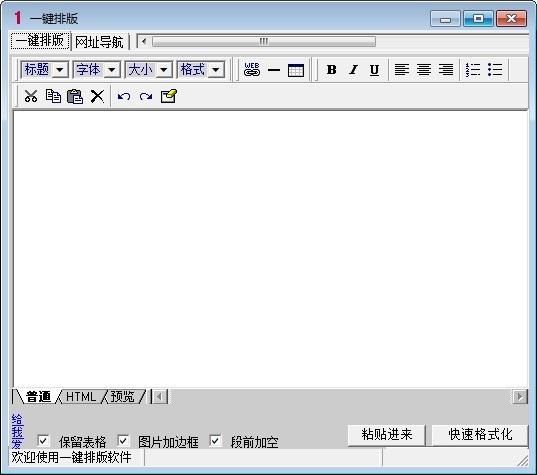The image size is (537, 475).
Task: Switch to the 网址导航 tab
Action: [99, 42]
